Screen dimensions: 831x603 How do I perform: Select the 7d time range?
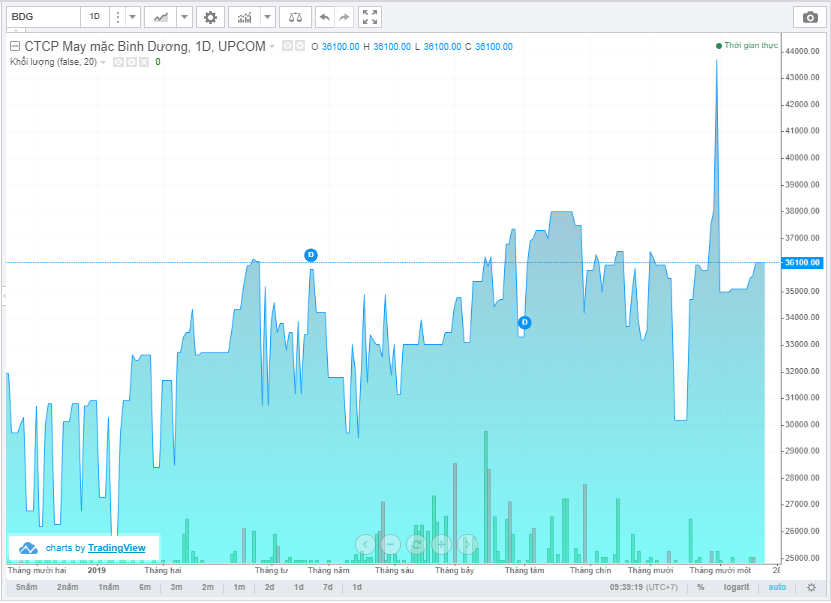coord(328,587)
